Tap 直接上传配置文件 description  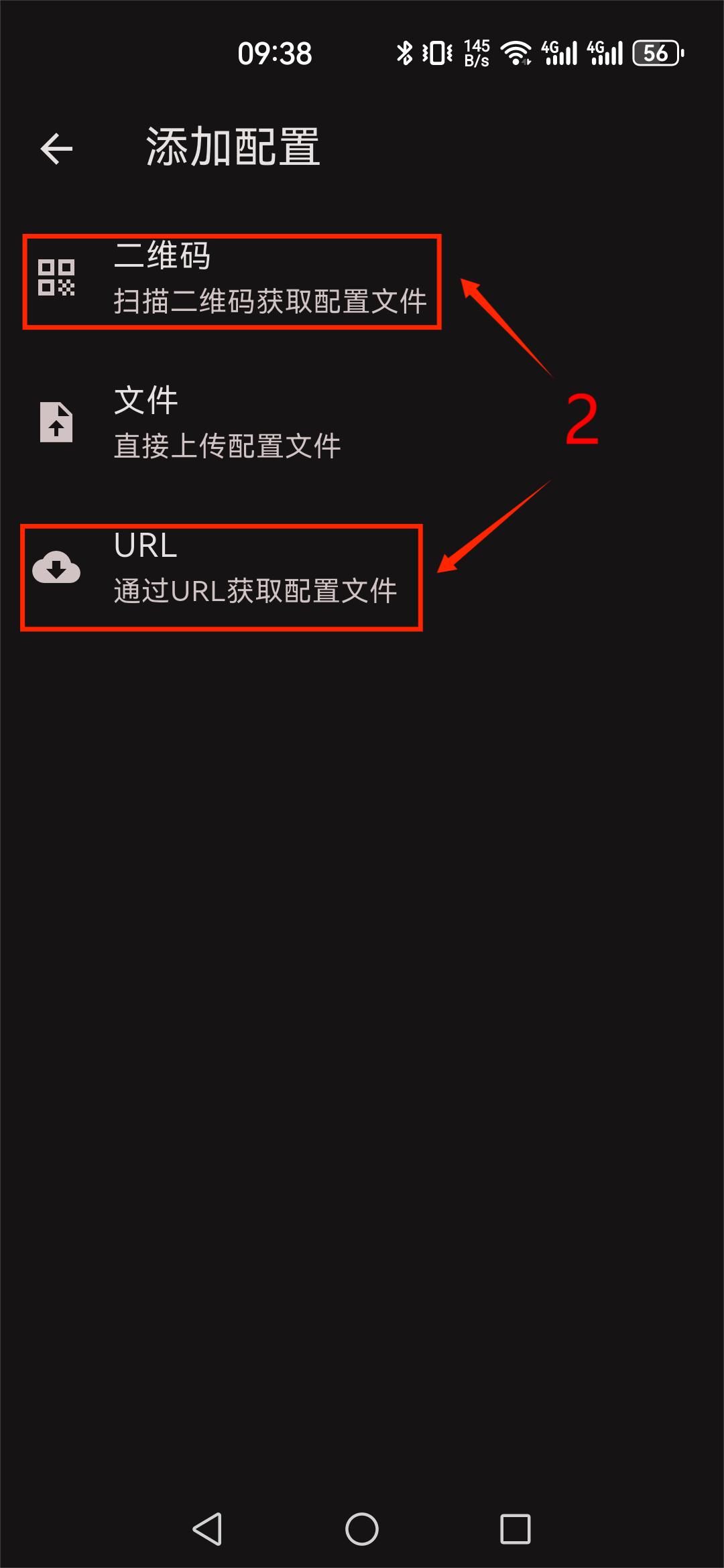pyautogui.click(x=227, y=446)
